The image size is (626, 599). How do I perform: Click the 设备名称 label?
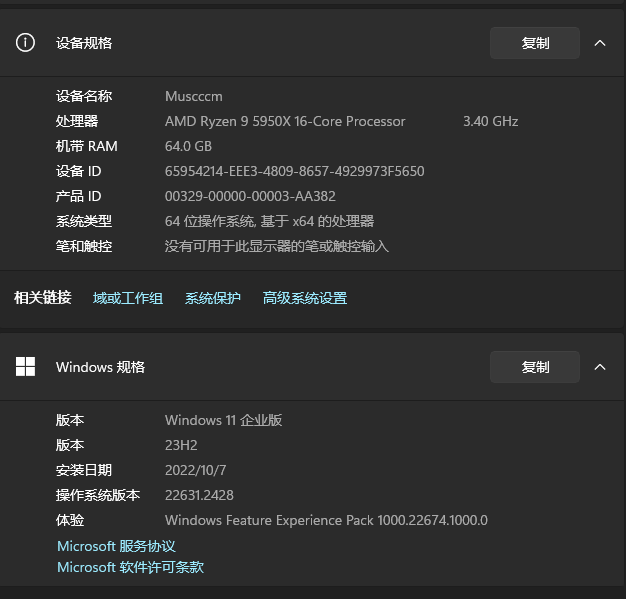[x=84, y=96]
